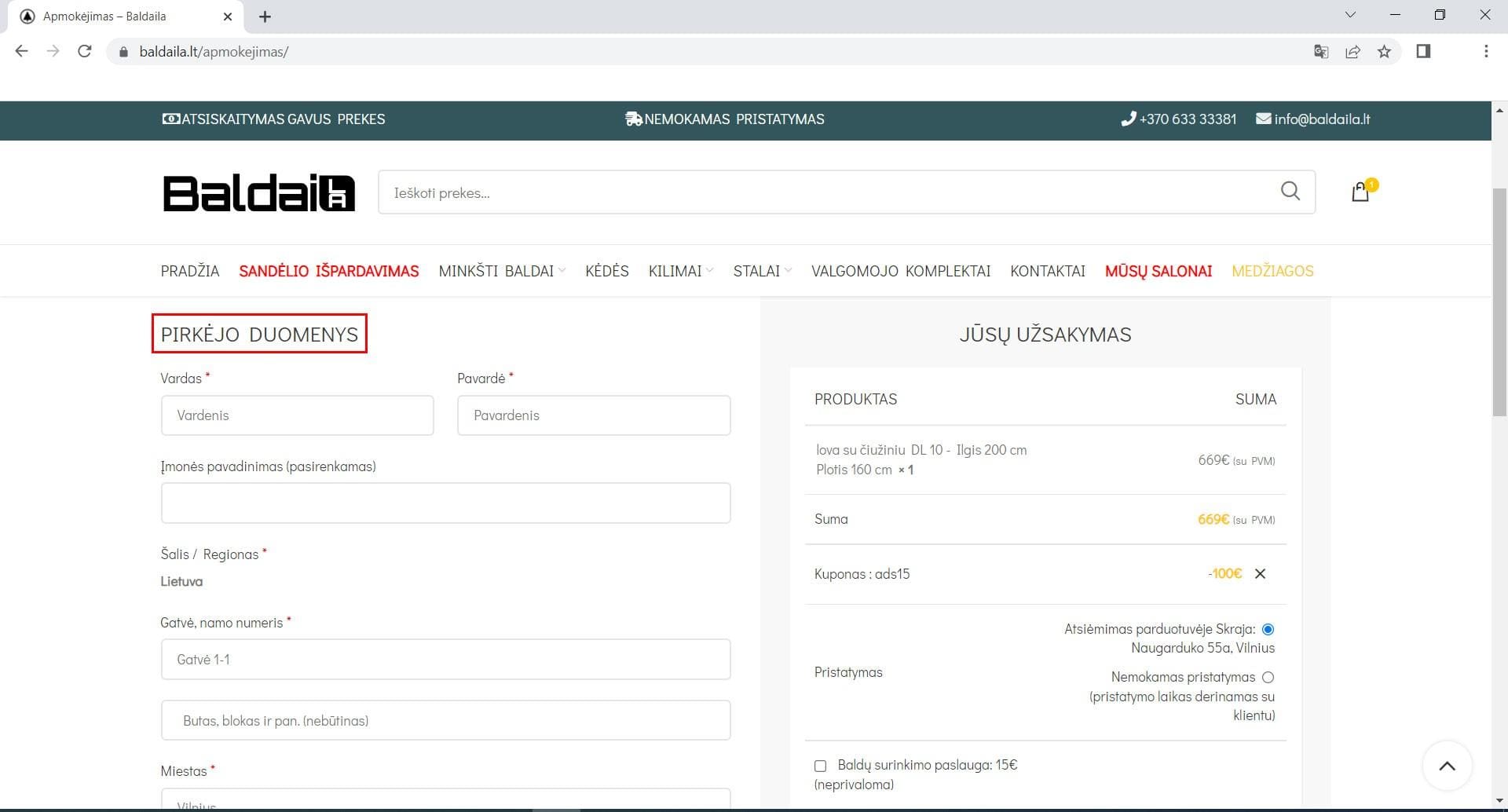Expand the Minkšti Baldai menu
The height and width of the screenshot is (812, 1508).
click(x=501, y=271)
